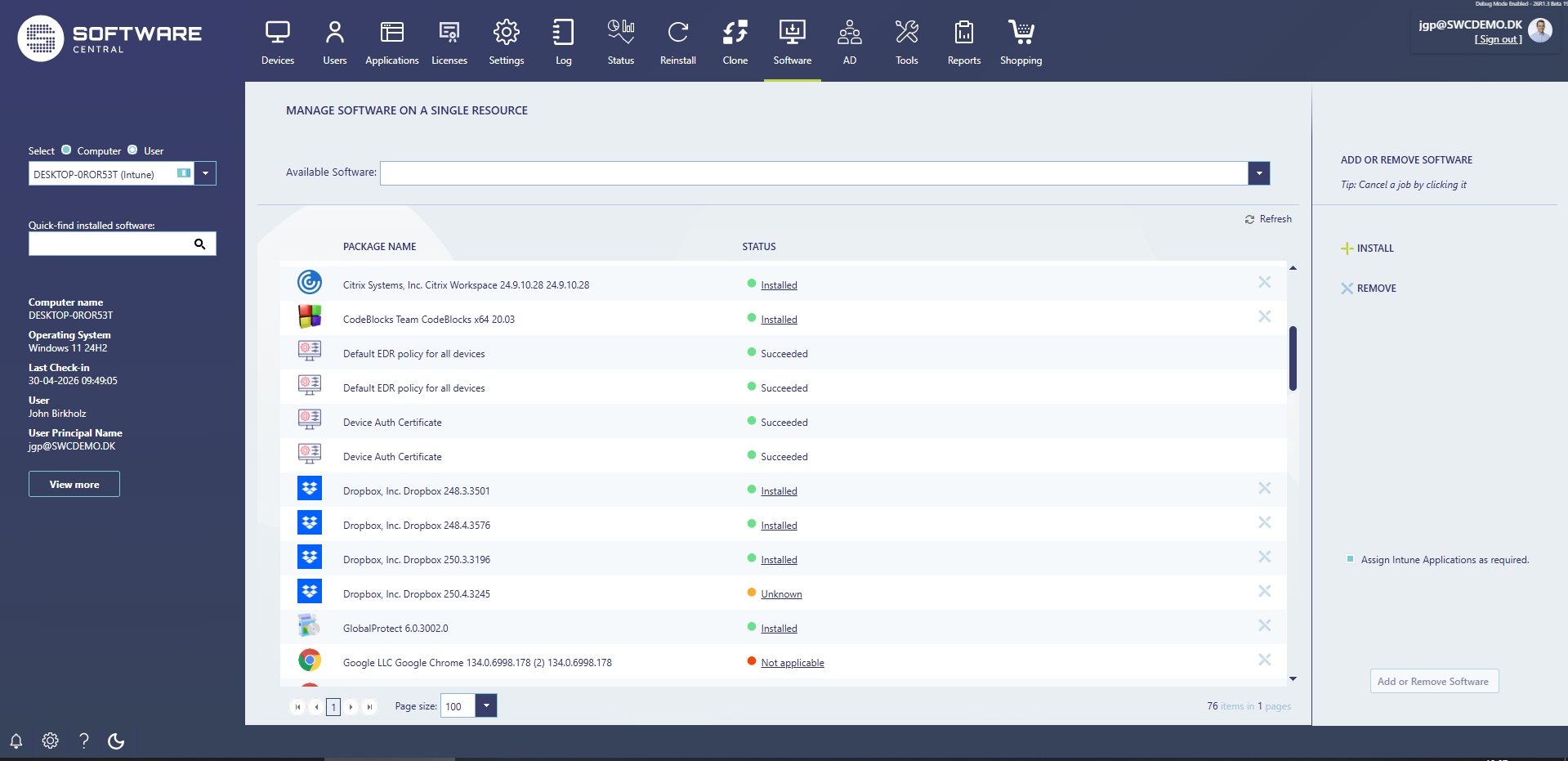
Task: Expand the Available Software dropdown arrow
Action: (x=1259, y=173)
